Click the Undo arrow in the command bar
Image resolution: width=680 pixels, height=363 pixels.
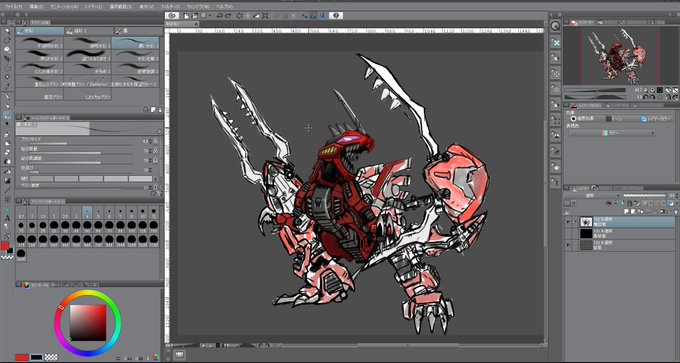(x=219, y=16)
